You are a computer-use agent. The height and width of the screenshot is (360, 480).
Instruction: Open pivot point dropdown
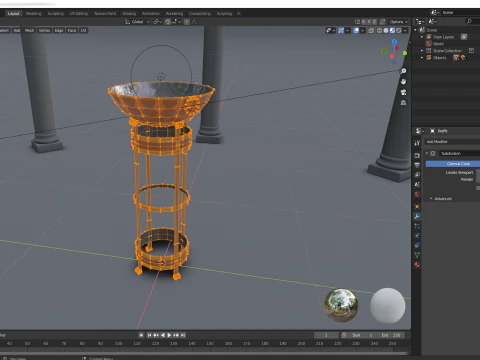157,22
